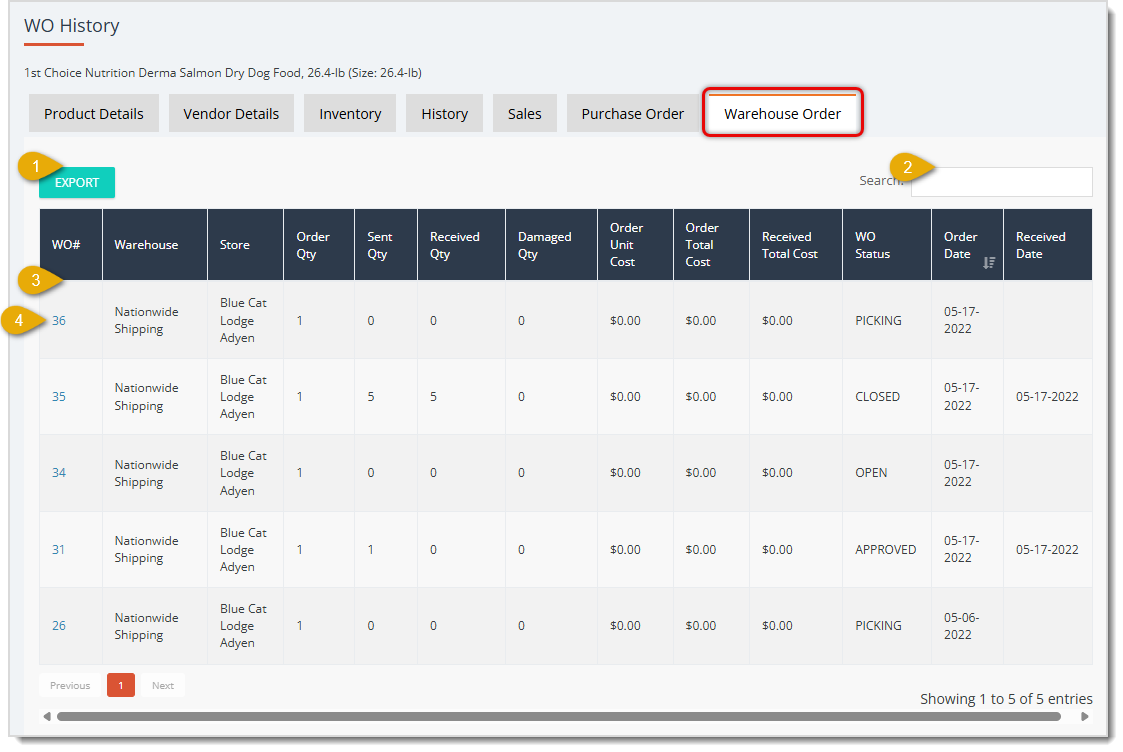Select the Warehouse Order tab
Screen dimensions: 1123x752
click(x=783, y=113)
